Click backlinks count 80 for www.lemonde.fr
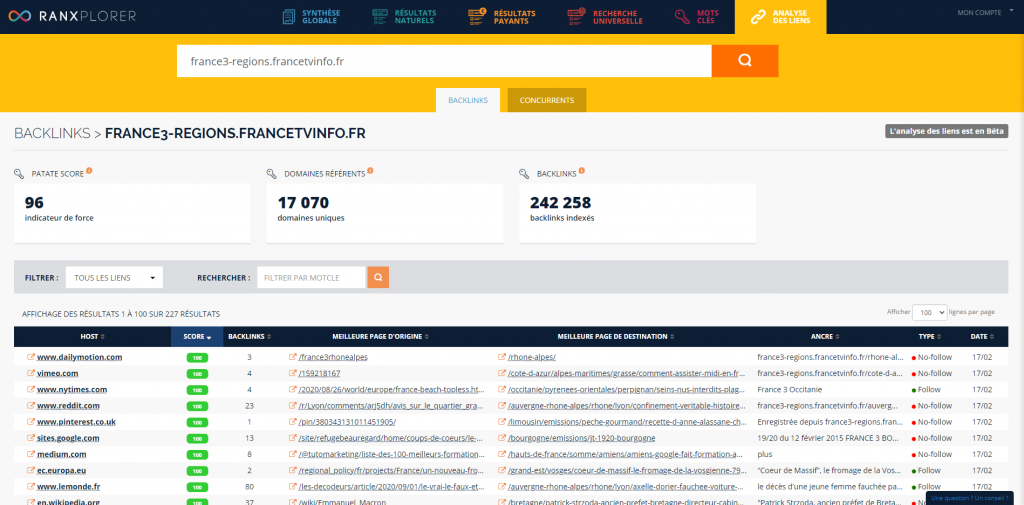Image resolution: width=1024 pixels, height=505 pixels. point(249,487)
